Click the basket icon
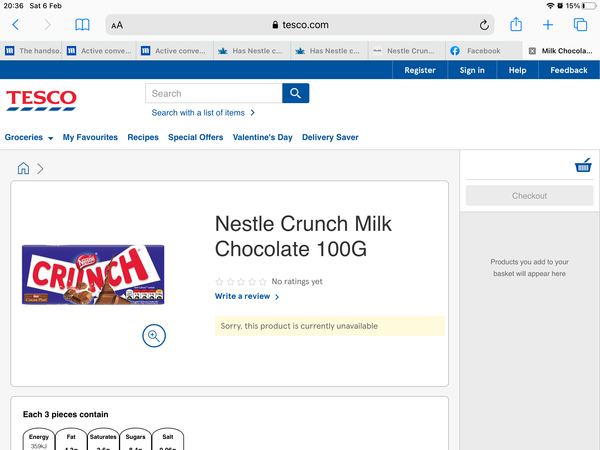Image resolution: width=600 pixels, height=450 pixels. coord(583,165)
